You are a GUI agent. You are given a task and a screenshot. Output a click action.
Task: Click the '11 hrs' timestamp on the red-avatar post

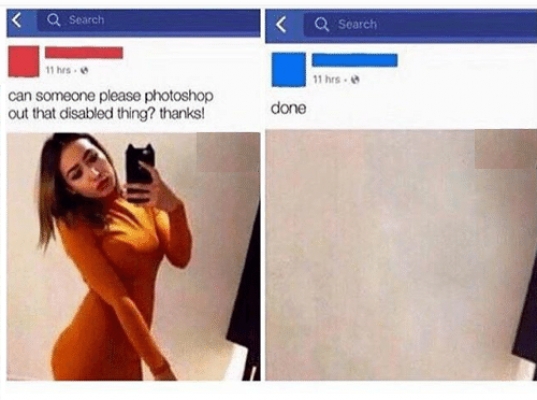click(x=58, y=70)
